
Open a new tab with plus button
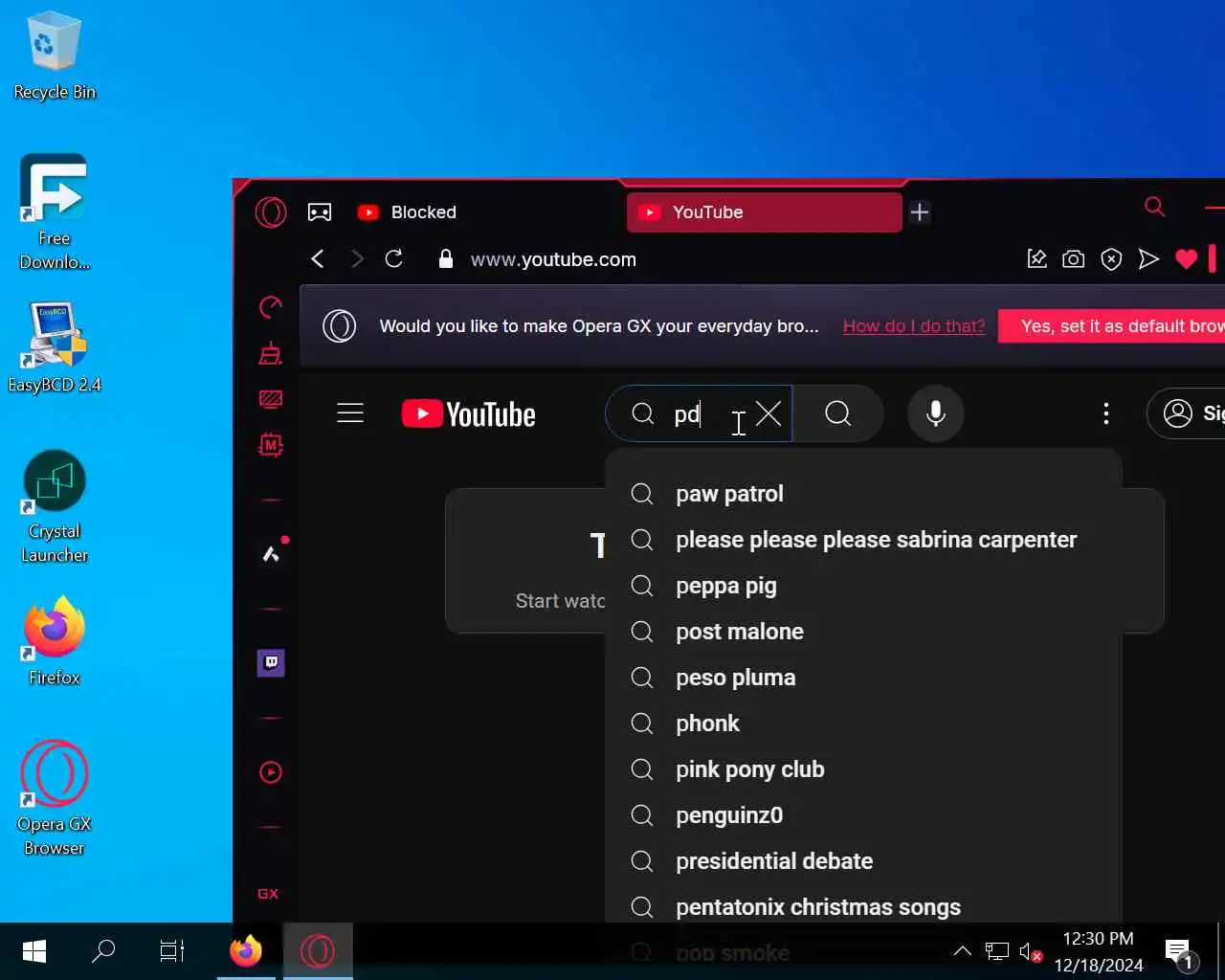pyautogui.click(x=920, y=212)
